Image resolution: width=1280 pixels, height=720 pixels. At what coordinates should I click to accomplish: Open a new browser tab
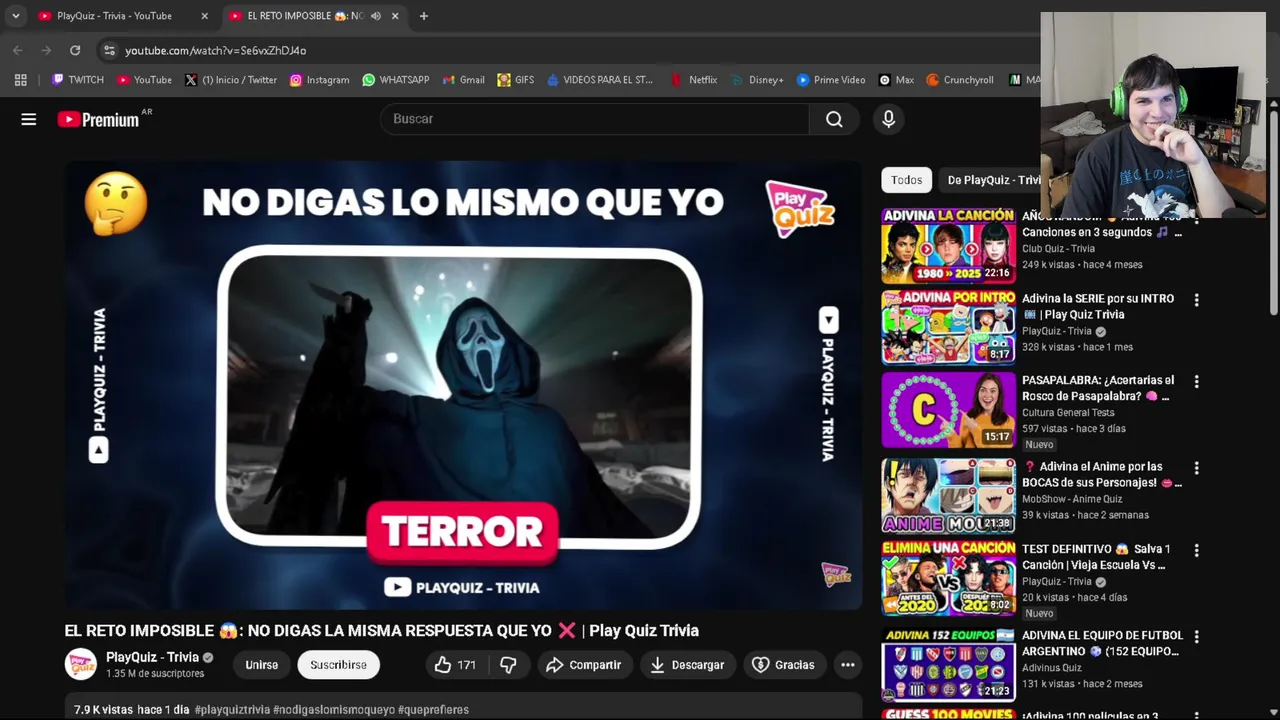pyautogui.click(x=424, y=16)
